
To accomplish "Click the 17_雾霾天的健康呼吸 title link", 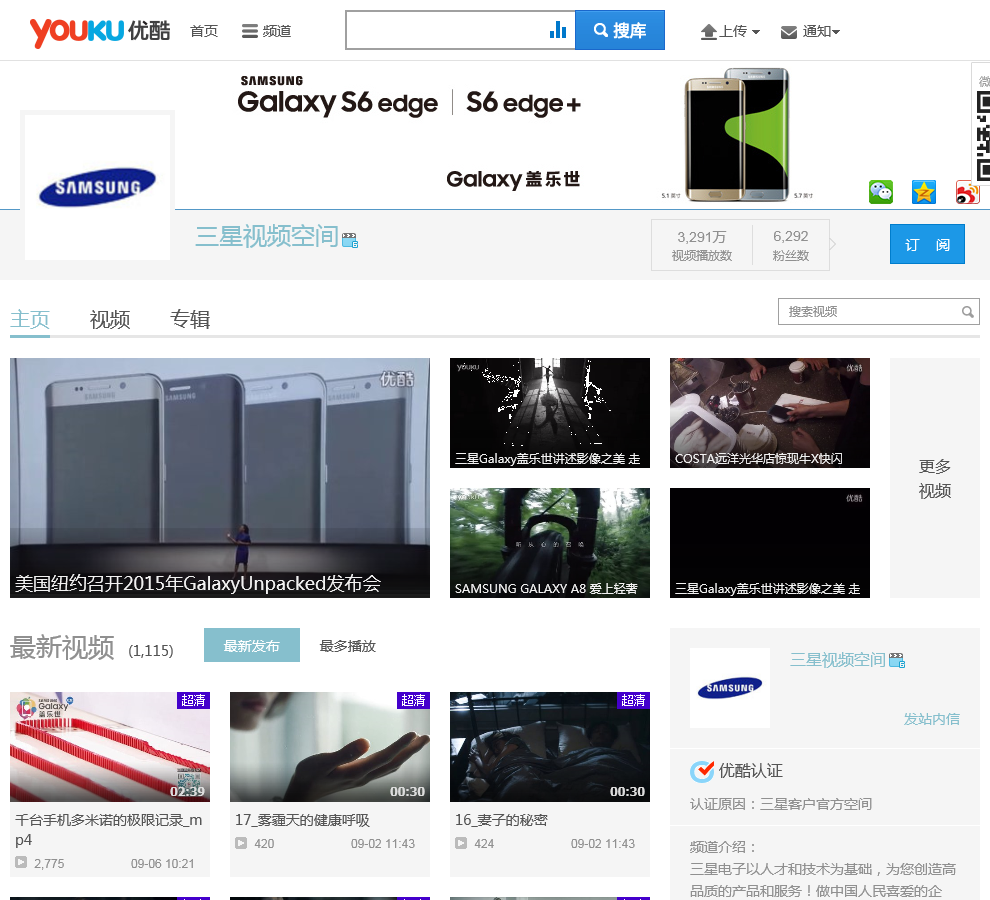I will (302, 820).
